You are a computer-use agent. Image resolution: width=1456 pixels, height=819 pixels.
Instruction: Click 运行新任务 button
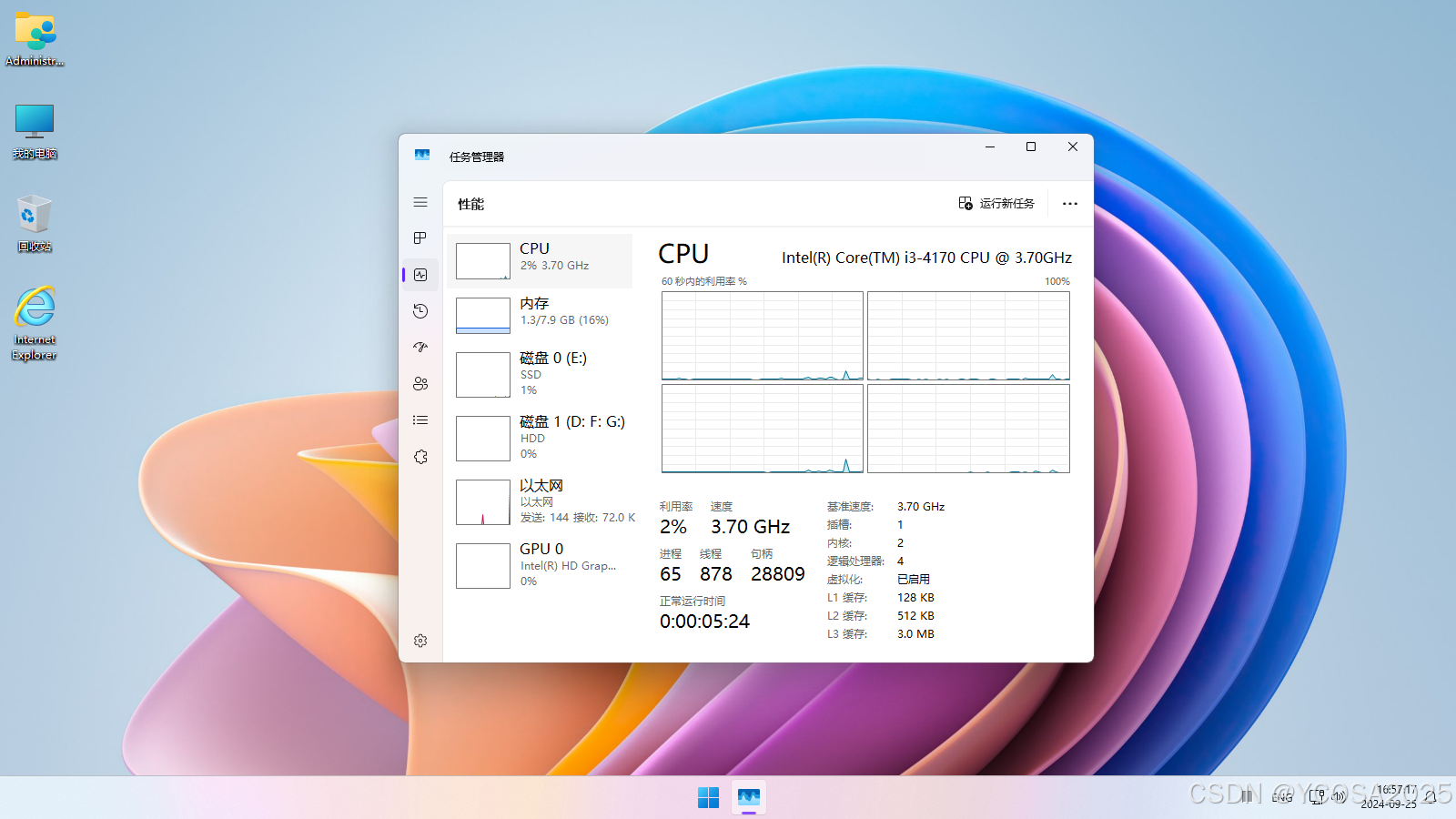[x=996, y=204]
